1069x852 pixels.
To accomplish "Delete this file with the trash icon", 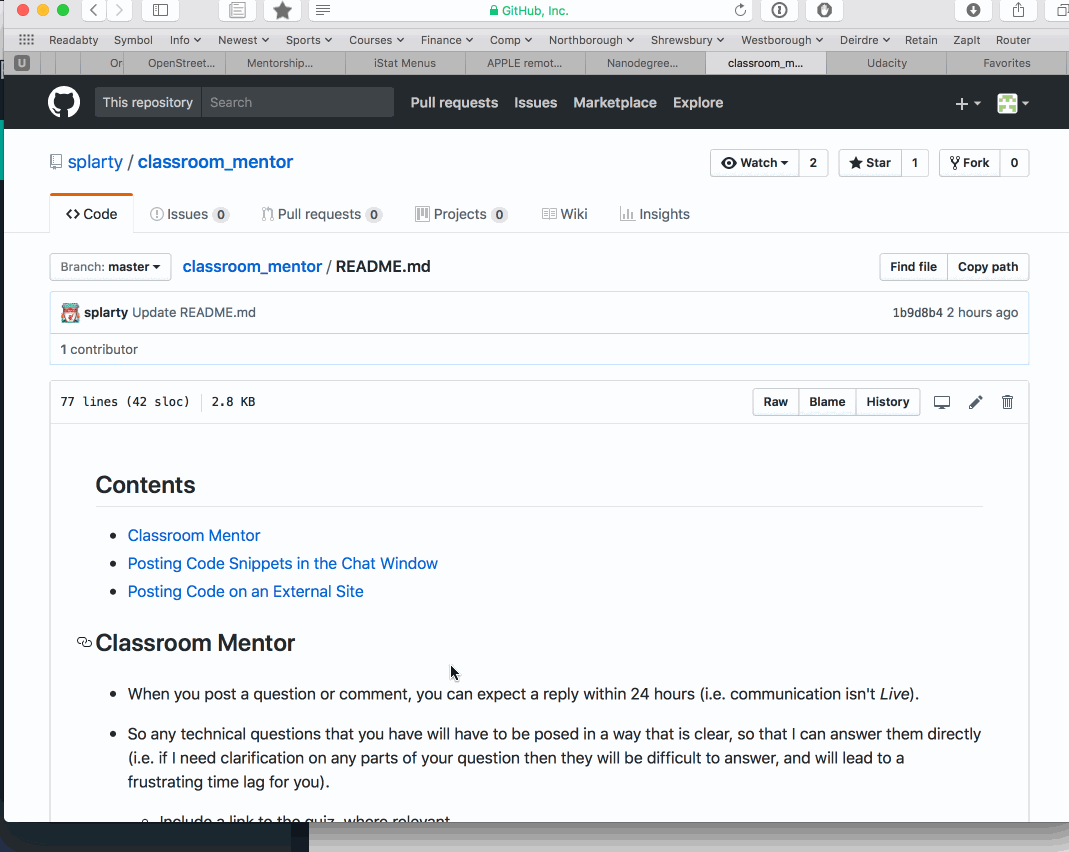I will (1007, 402).
